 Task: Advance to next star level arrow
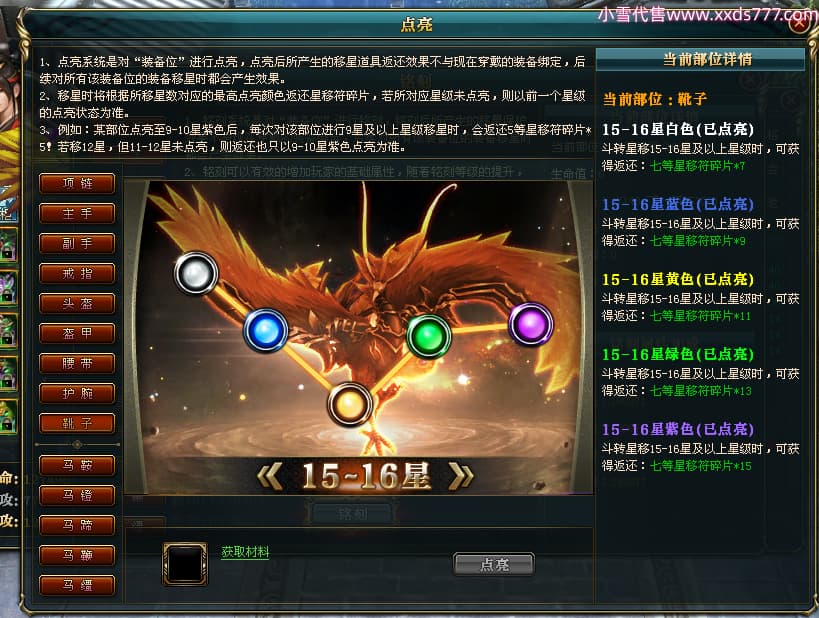coord(461,476)
